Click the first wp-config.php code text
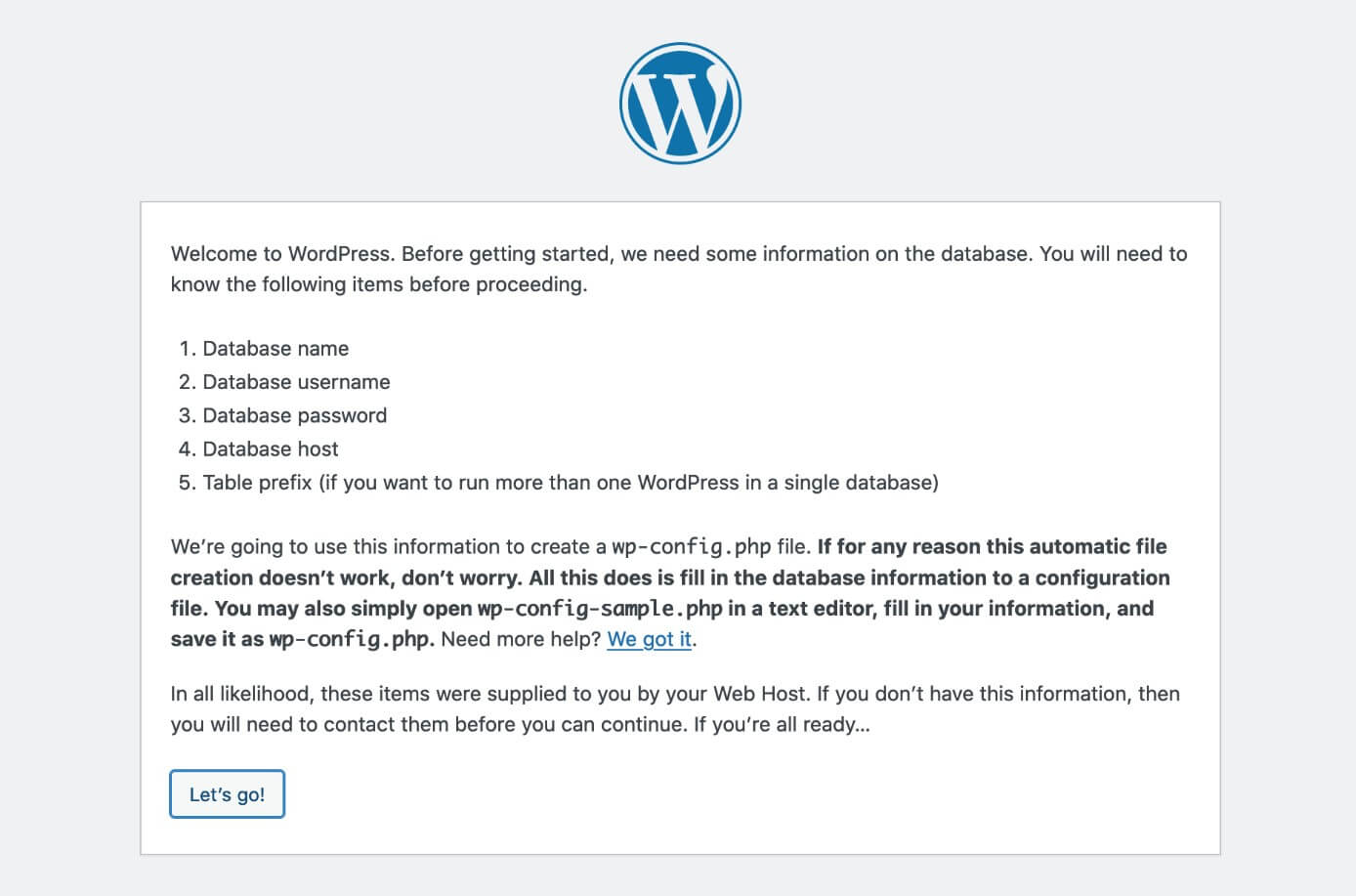The height and width of the screenshot is (896, 1356). point(692,547)
